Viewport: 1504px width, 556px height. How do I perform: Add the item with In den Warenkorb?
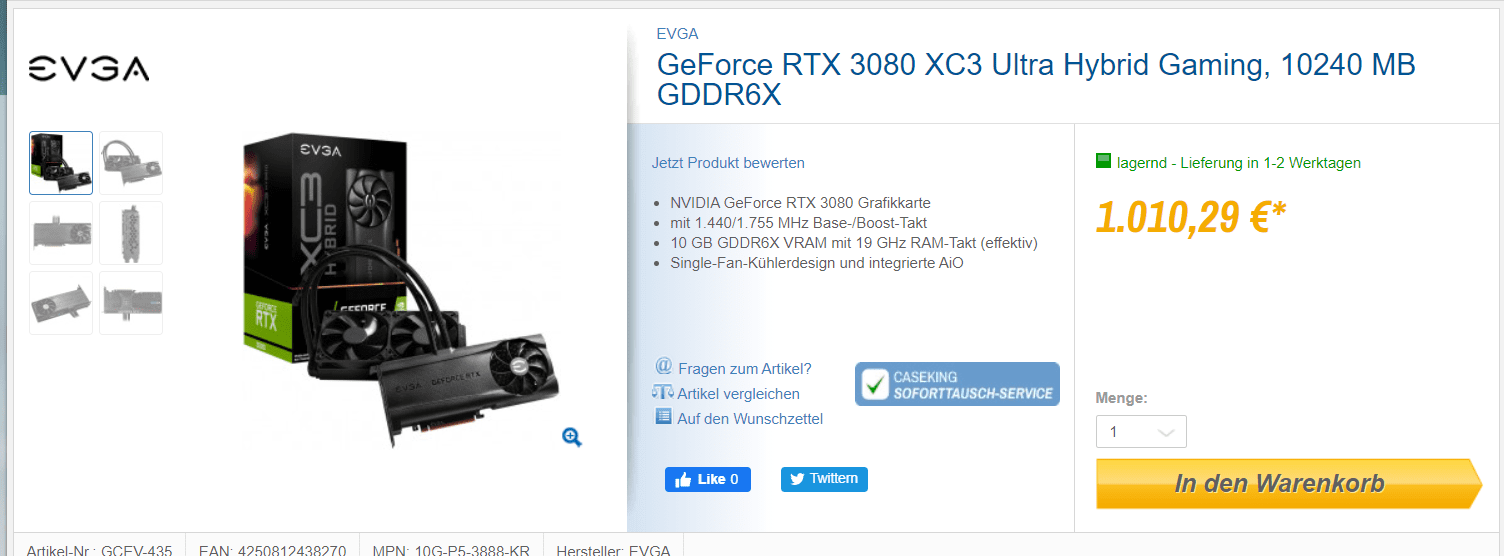pos(1289,484)
